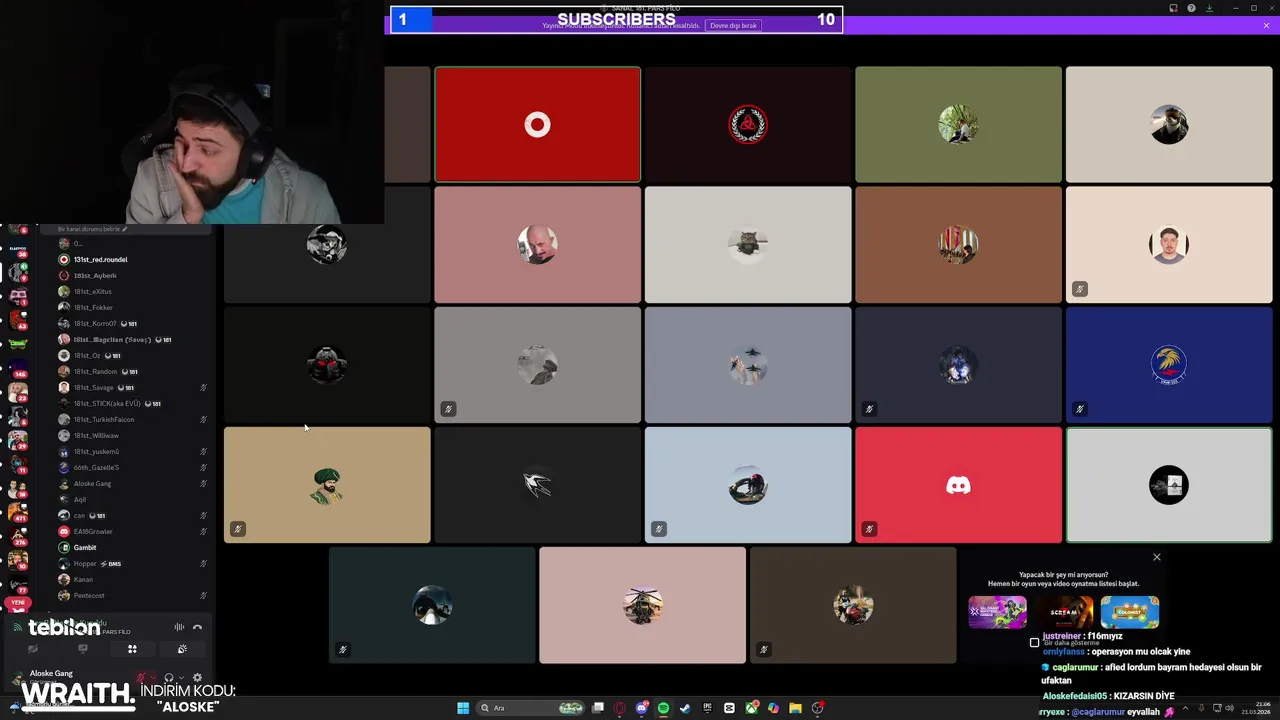Open the server icon with 63 badge

(x=17, y=318)
